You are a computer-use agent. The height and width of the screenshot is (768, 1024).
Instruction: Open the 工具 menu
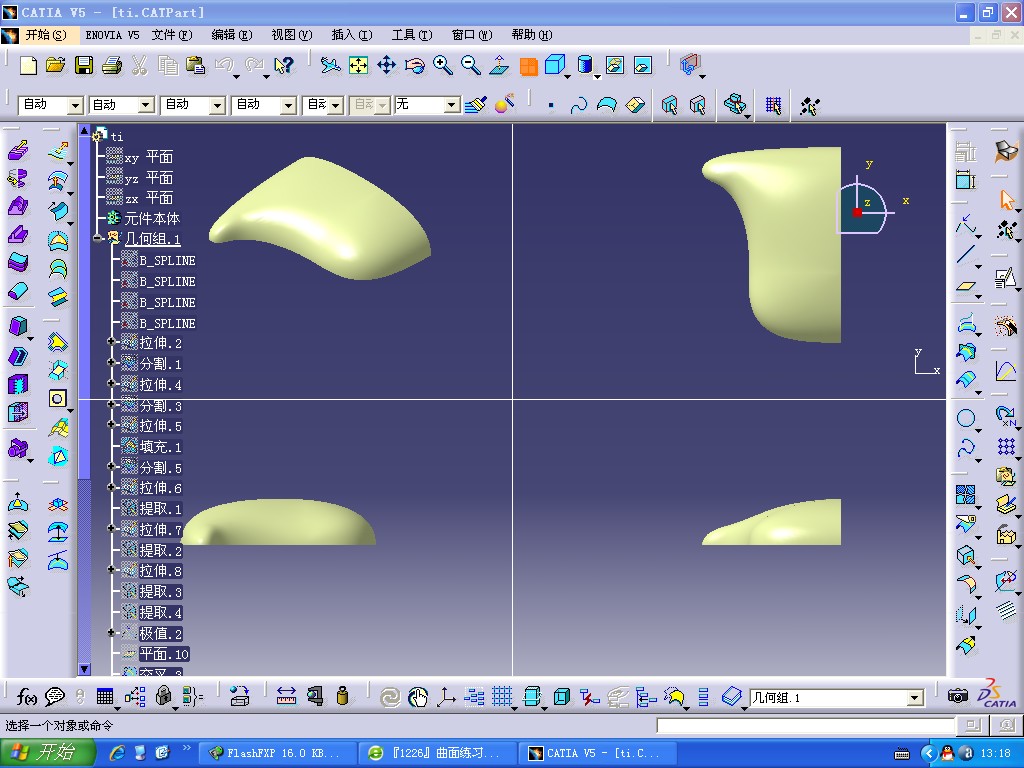tap(412, 35)
